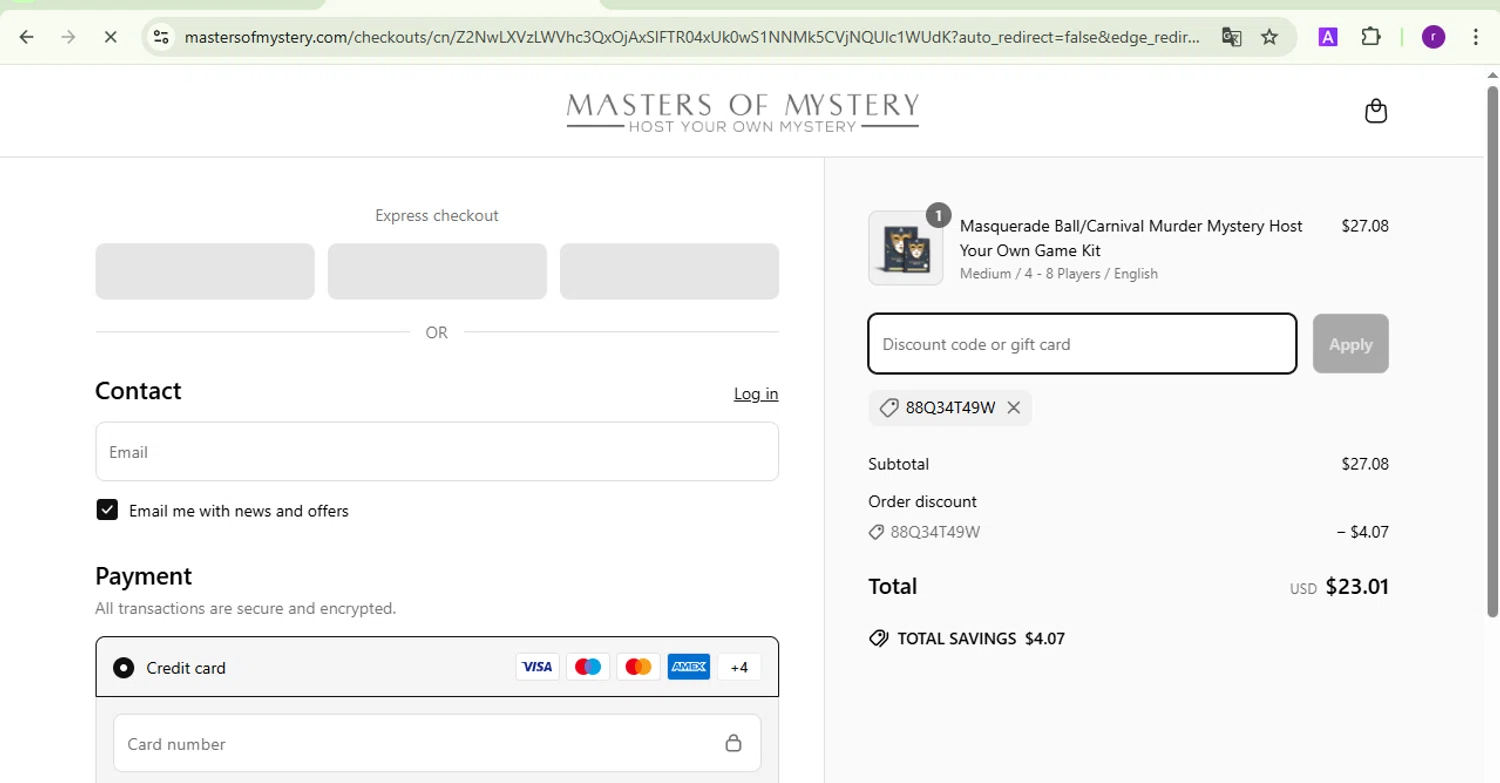The height and width of the screenshot is (783, 1500).
Task: Click the lock icon in card field
Action: coord(733,743)
